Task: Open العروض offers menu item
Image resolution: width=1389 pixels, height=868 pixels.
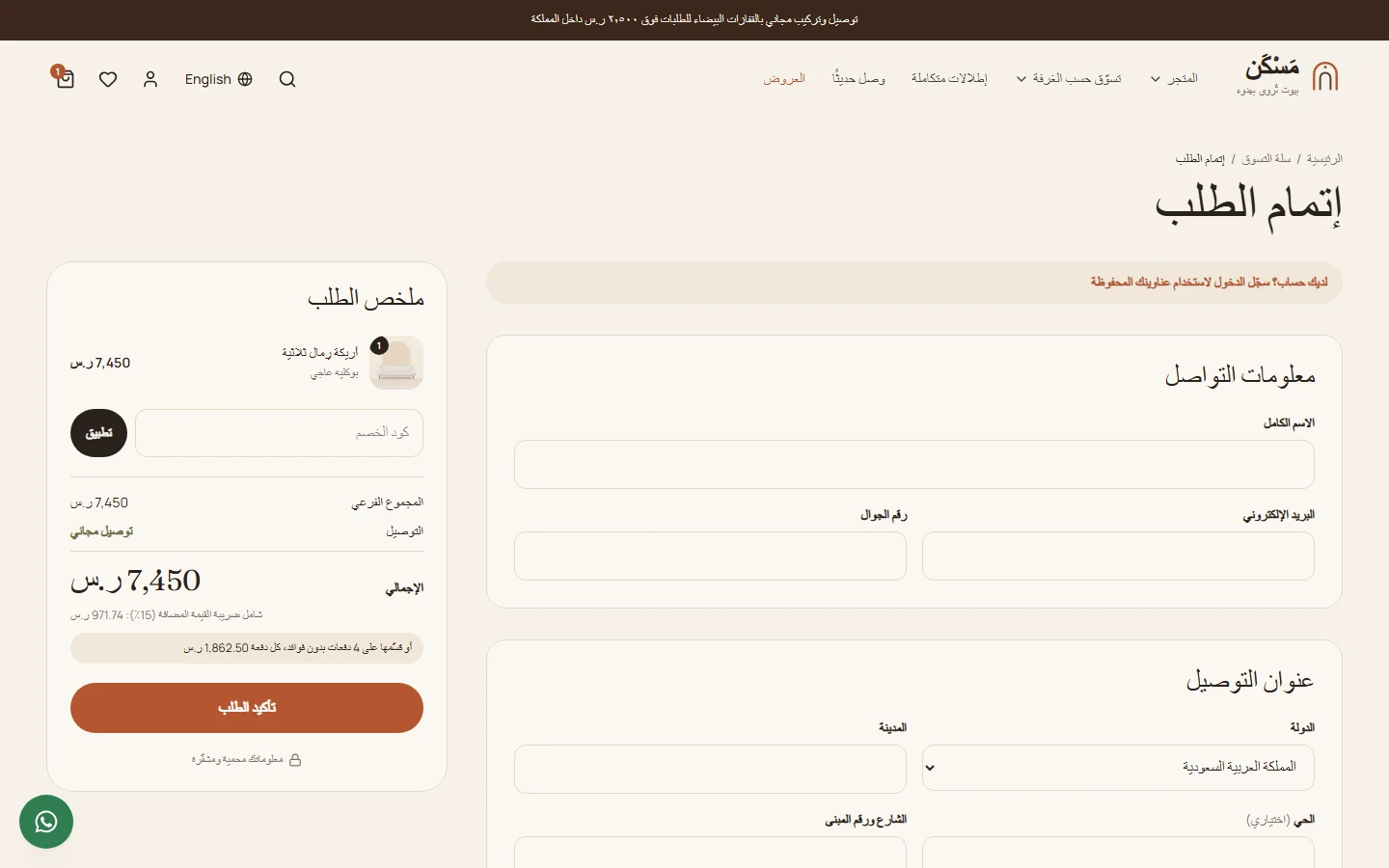Action: coord(784,78)
